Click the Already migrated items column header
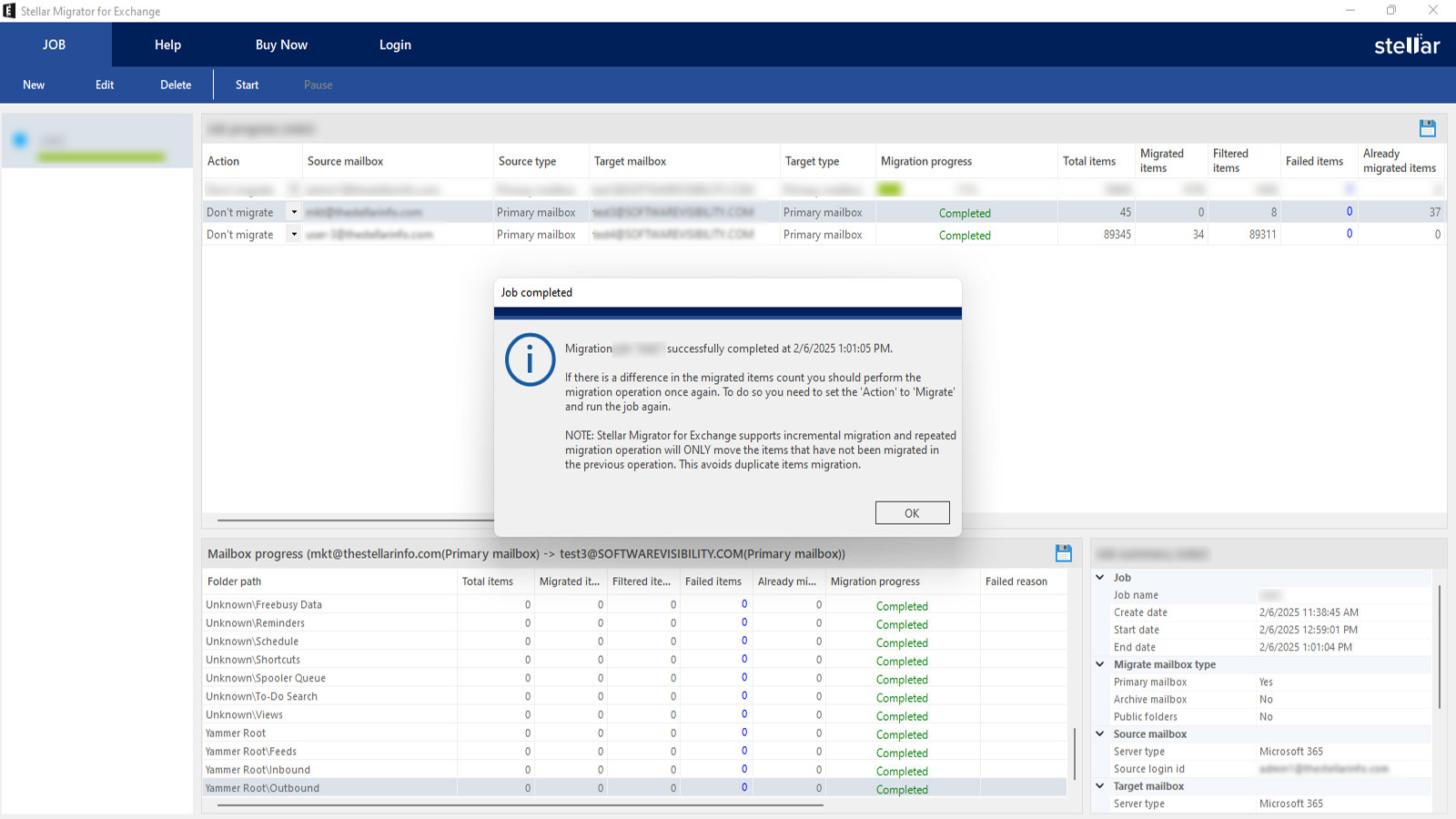 tap(1401, 161)
